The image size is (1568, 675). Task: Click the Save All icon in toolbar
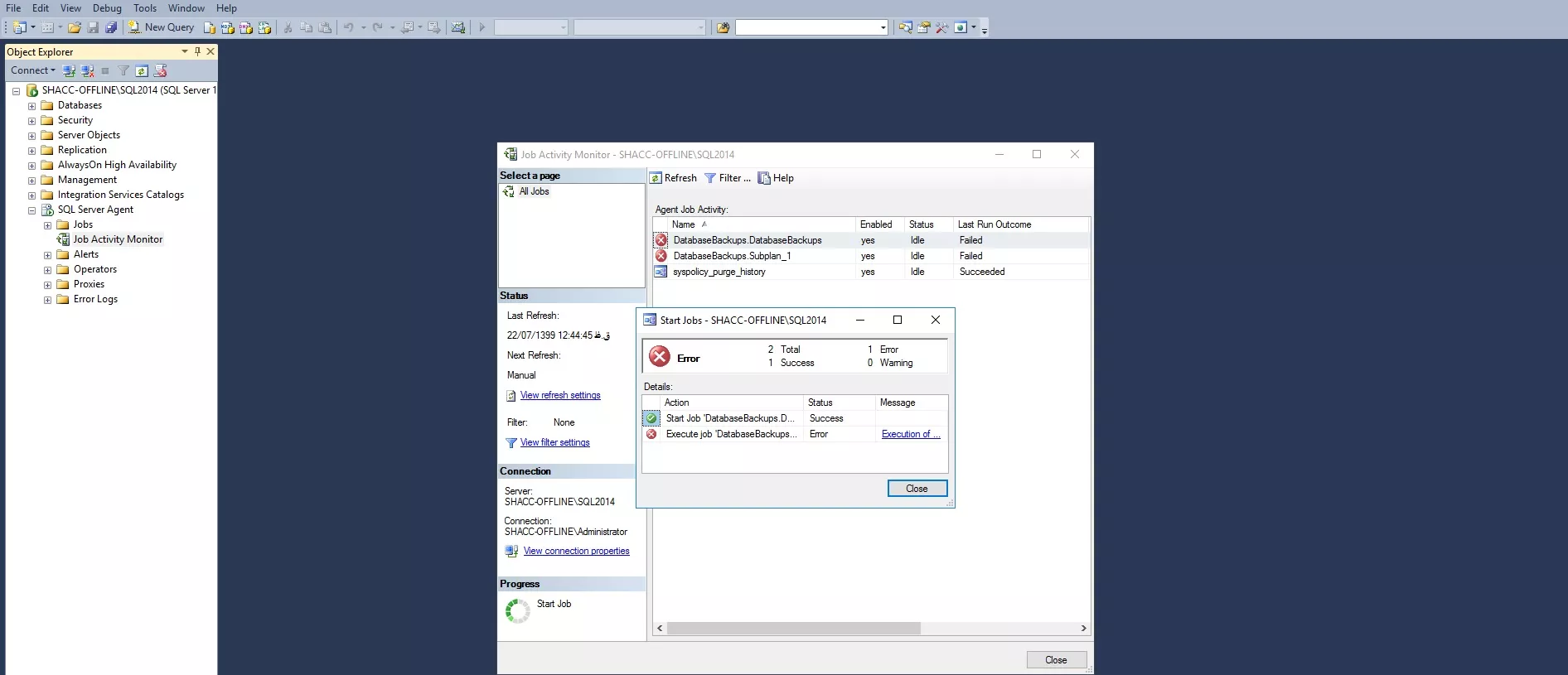tap(111, 27)
